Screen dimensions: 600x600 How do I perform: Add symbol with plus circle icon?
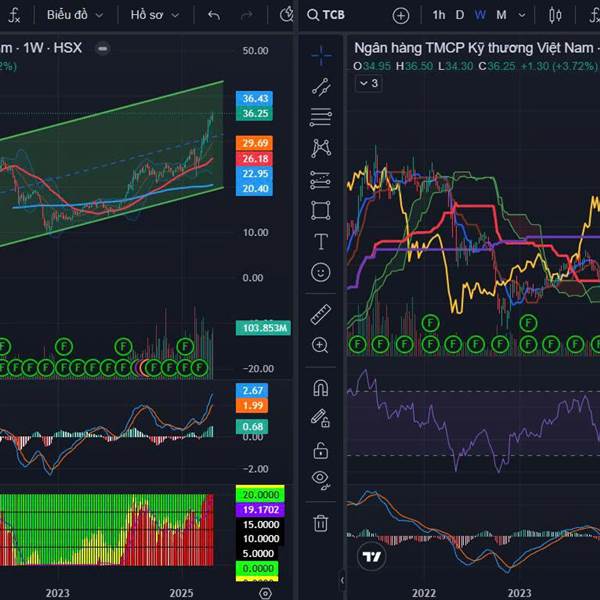point(401,16)
